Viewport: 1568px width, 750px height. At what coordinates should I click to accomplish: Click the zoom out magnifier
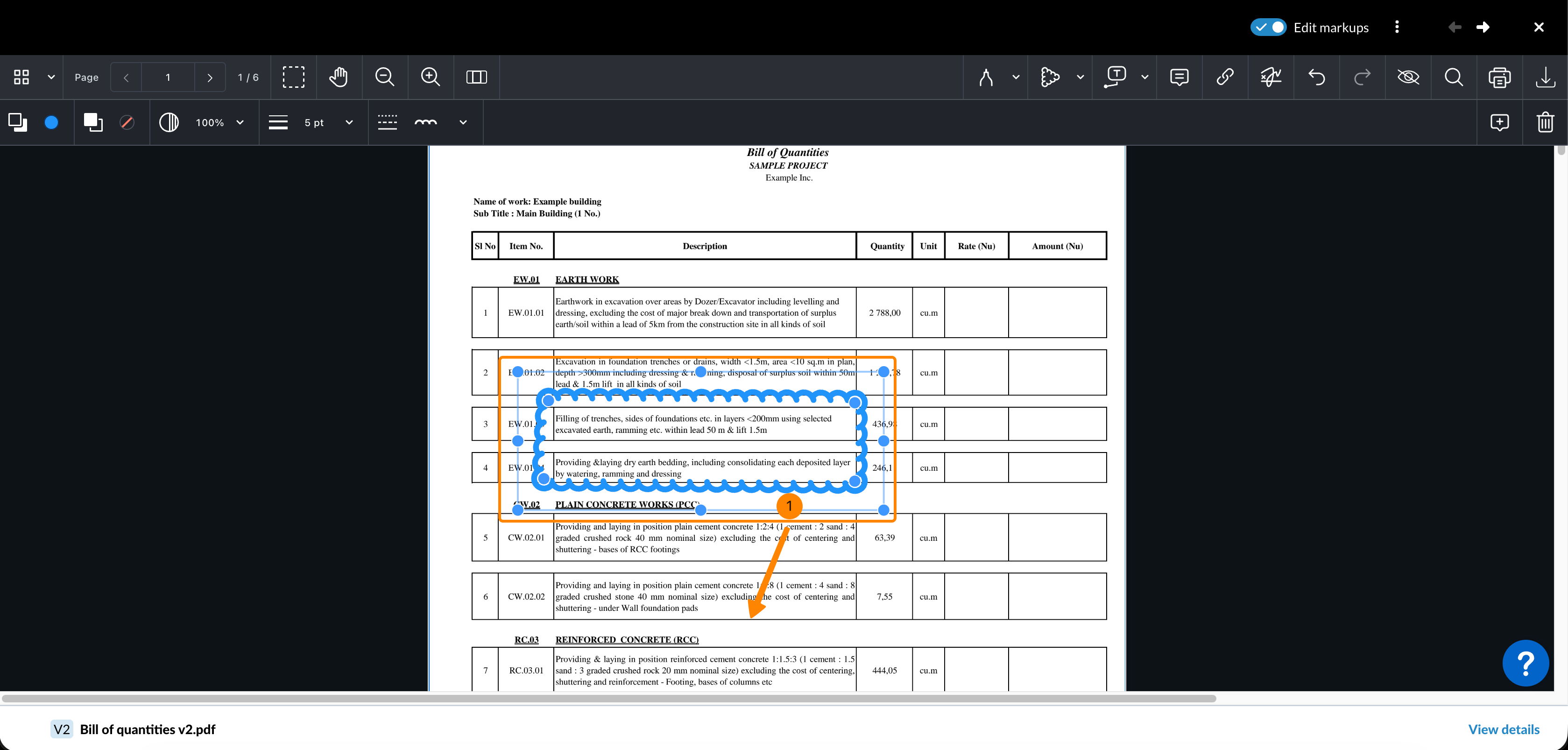[x=385, y=78]
